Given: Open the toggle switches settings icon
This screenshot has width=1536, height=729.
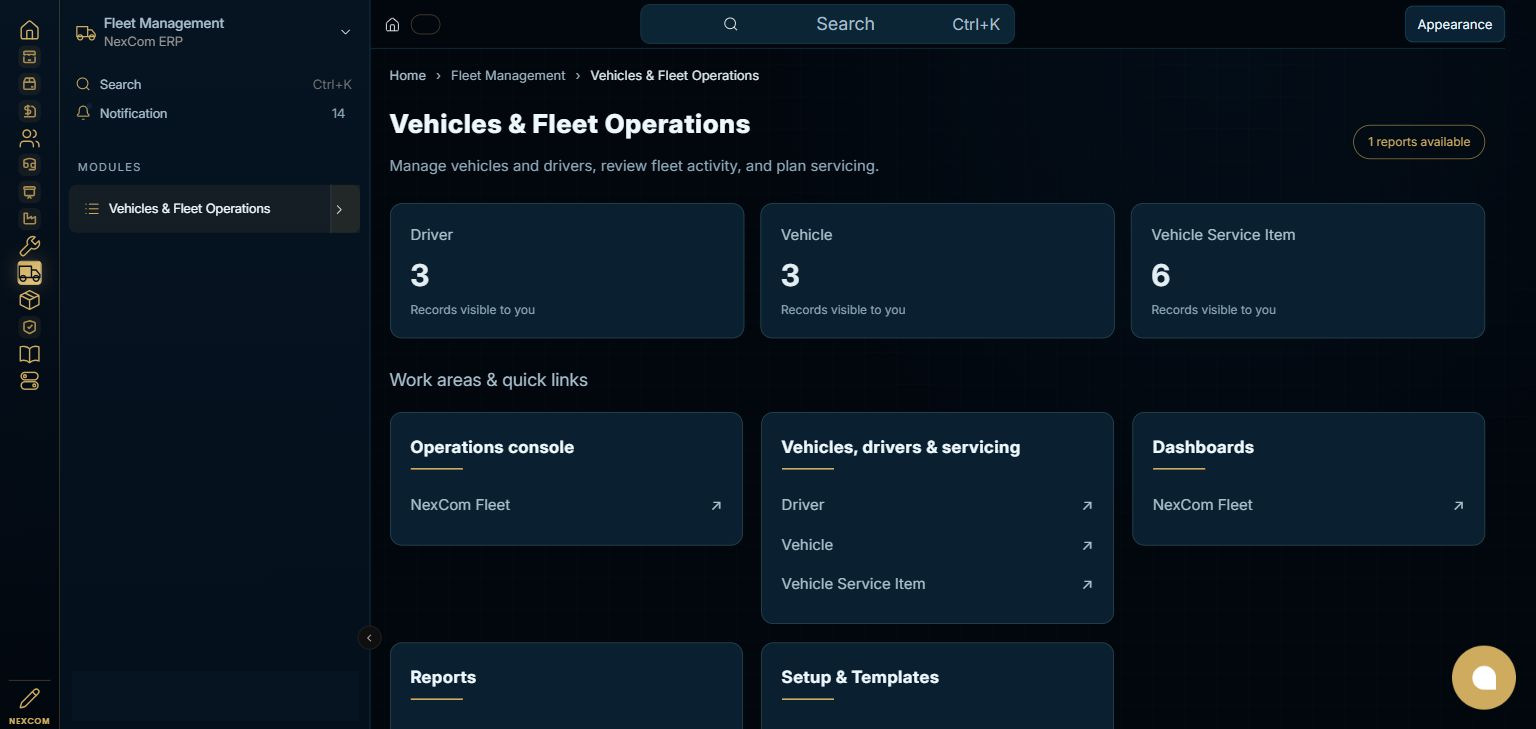Looking at the screenshot, I should (x=29, y=381).
